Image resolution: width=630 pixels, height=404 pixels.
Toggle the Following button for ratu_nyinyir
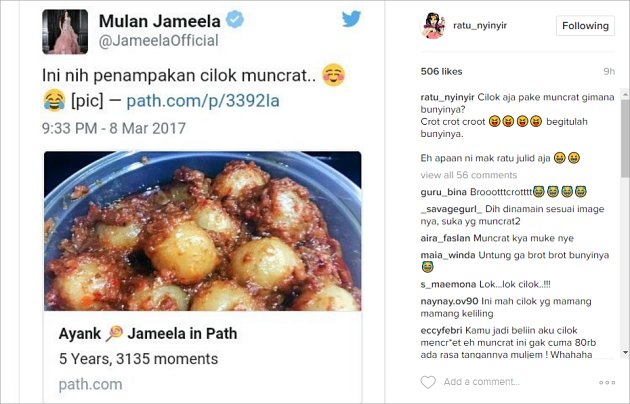tap(585, 26)
